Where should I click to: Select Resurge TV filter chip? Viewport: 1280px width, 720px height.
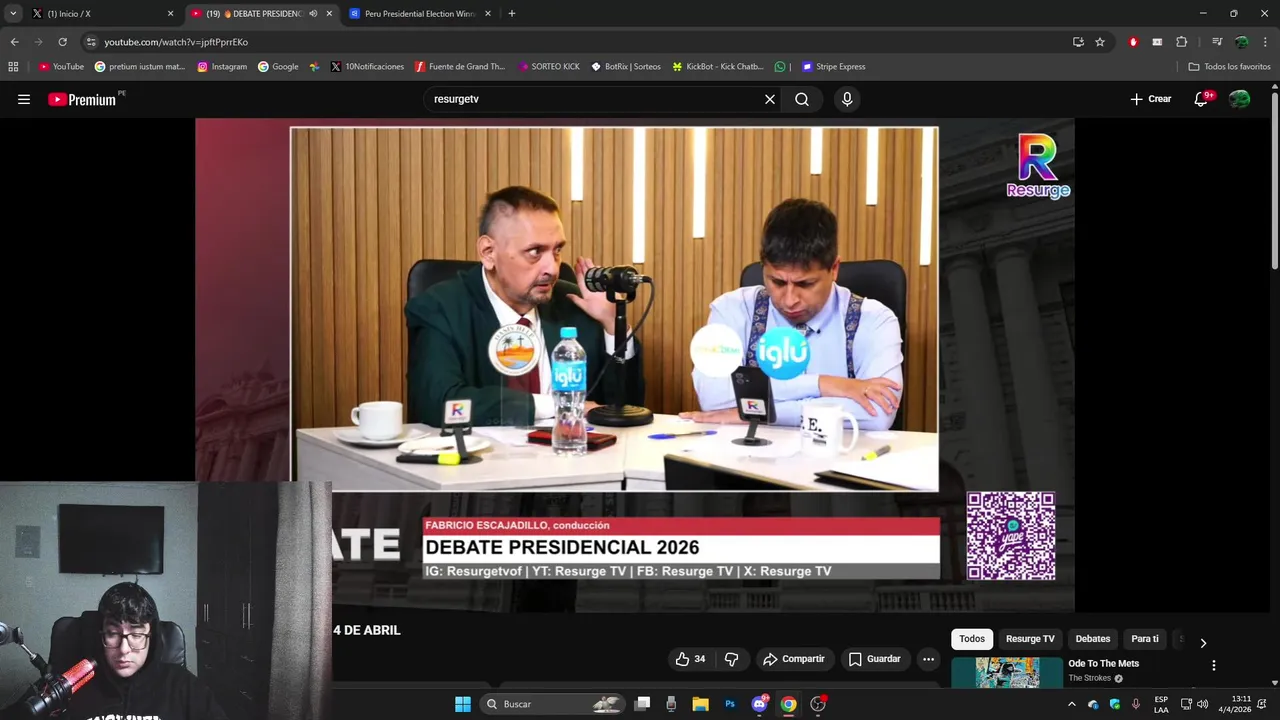point(1030,639)
